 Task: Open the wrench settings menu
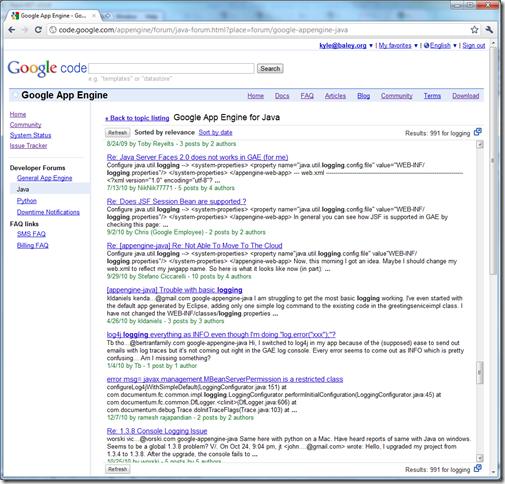(489, 30)
